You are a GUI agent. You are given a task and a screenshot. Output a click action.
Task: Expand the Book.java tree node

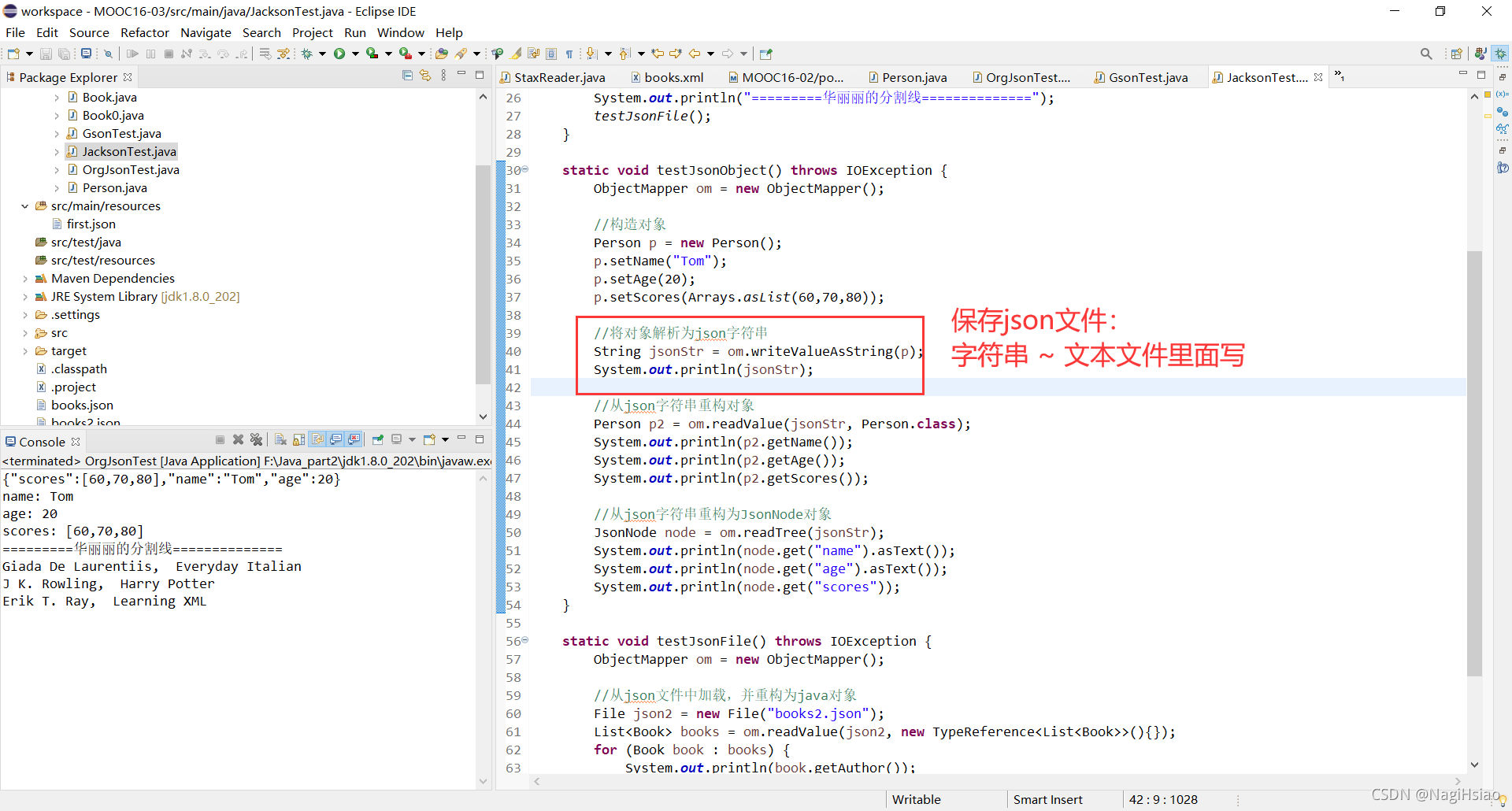click(x=57, y=98)
